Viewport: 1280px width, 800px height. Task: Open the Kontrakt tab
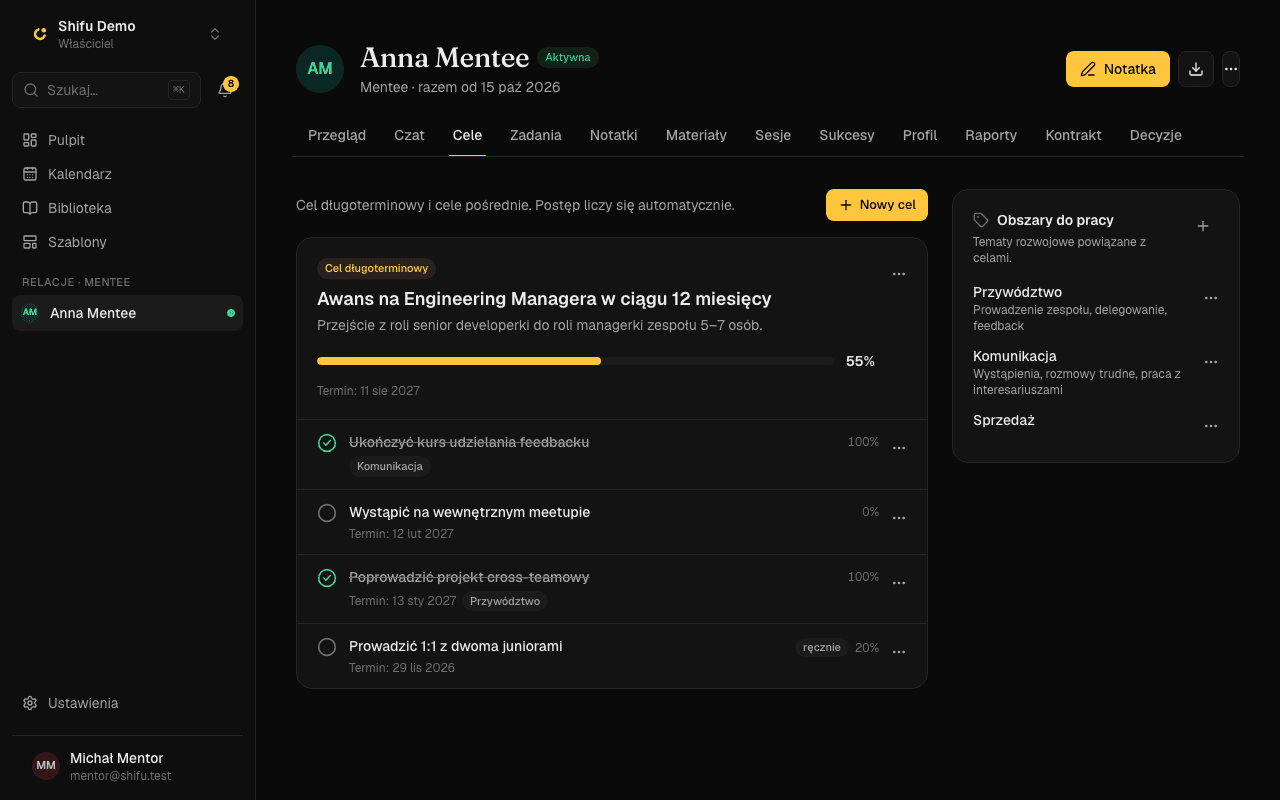1073,135
